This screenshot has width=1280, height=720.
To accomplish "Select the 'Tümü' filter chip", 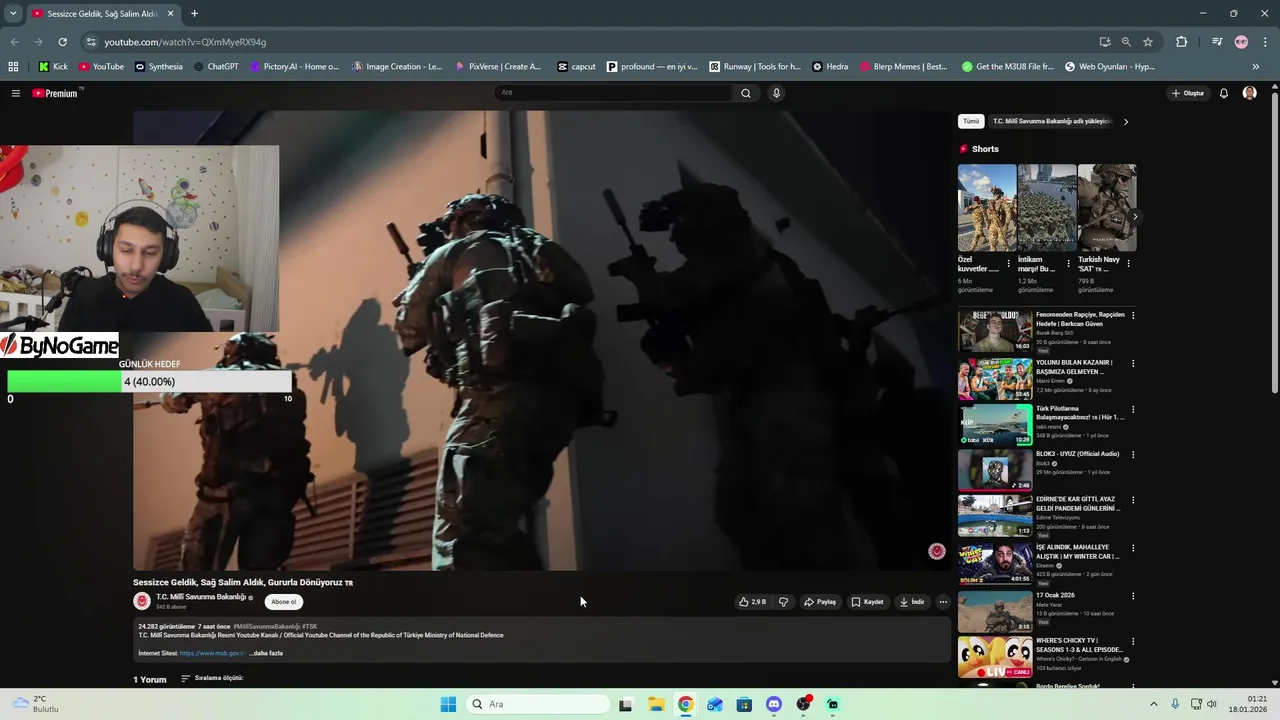I will point(971,121).
